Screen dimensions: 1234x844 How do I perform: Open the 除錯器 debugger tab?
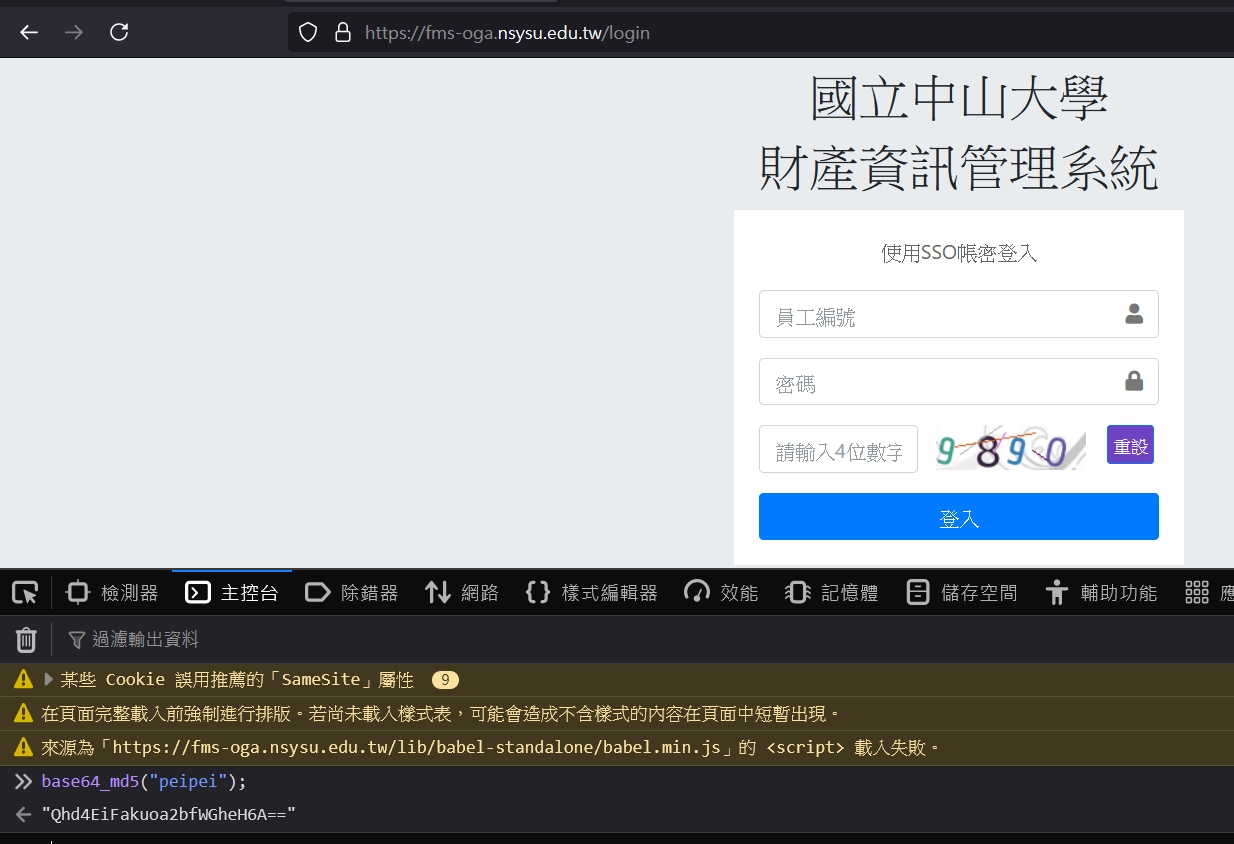tap(352, 593)
